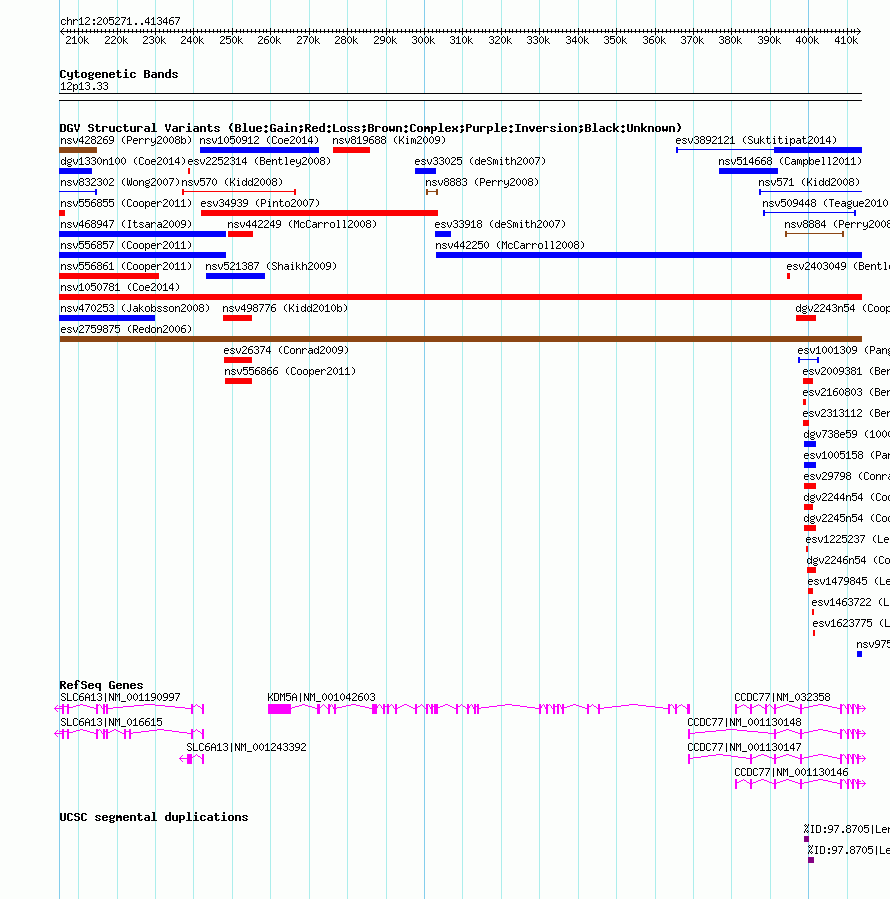
Task: Select the blue bar under nsv514668 (Campbell2011)
Action: click(748, 171)
